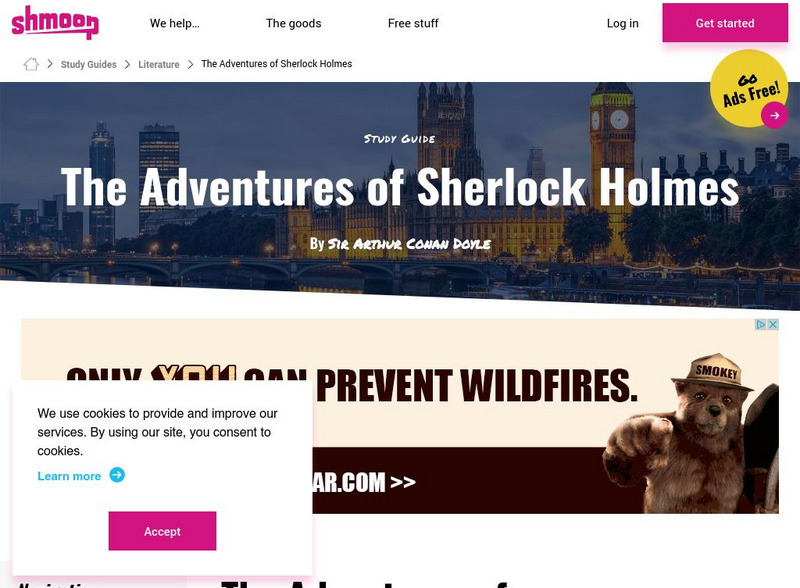The image size is (800, 588).
Task: Click The Adventures of Sherlock Holmes breadcrumb
Action: (x=277, y=64)
